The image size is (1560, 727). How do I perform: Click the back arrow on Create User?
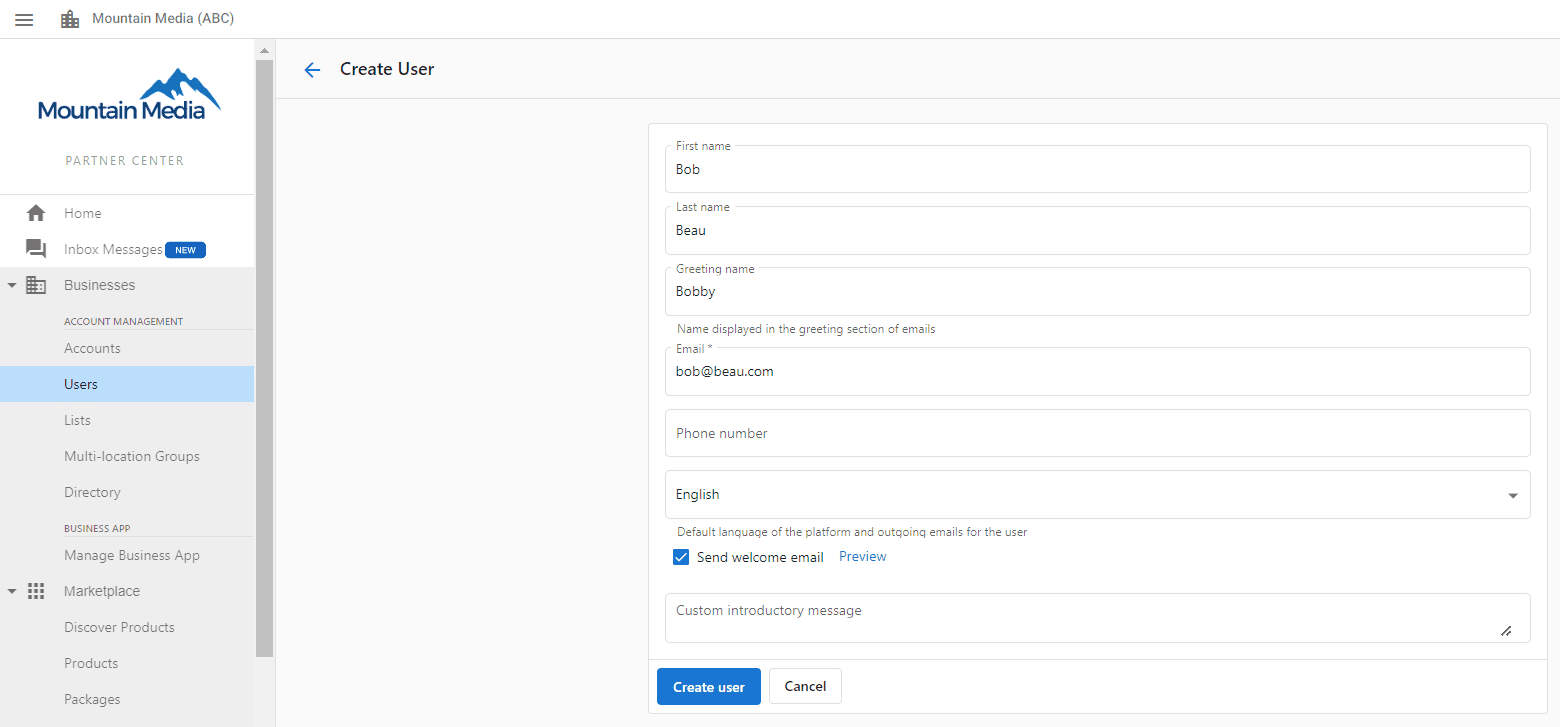pyautogui.click(x=312, y=69)
